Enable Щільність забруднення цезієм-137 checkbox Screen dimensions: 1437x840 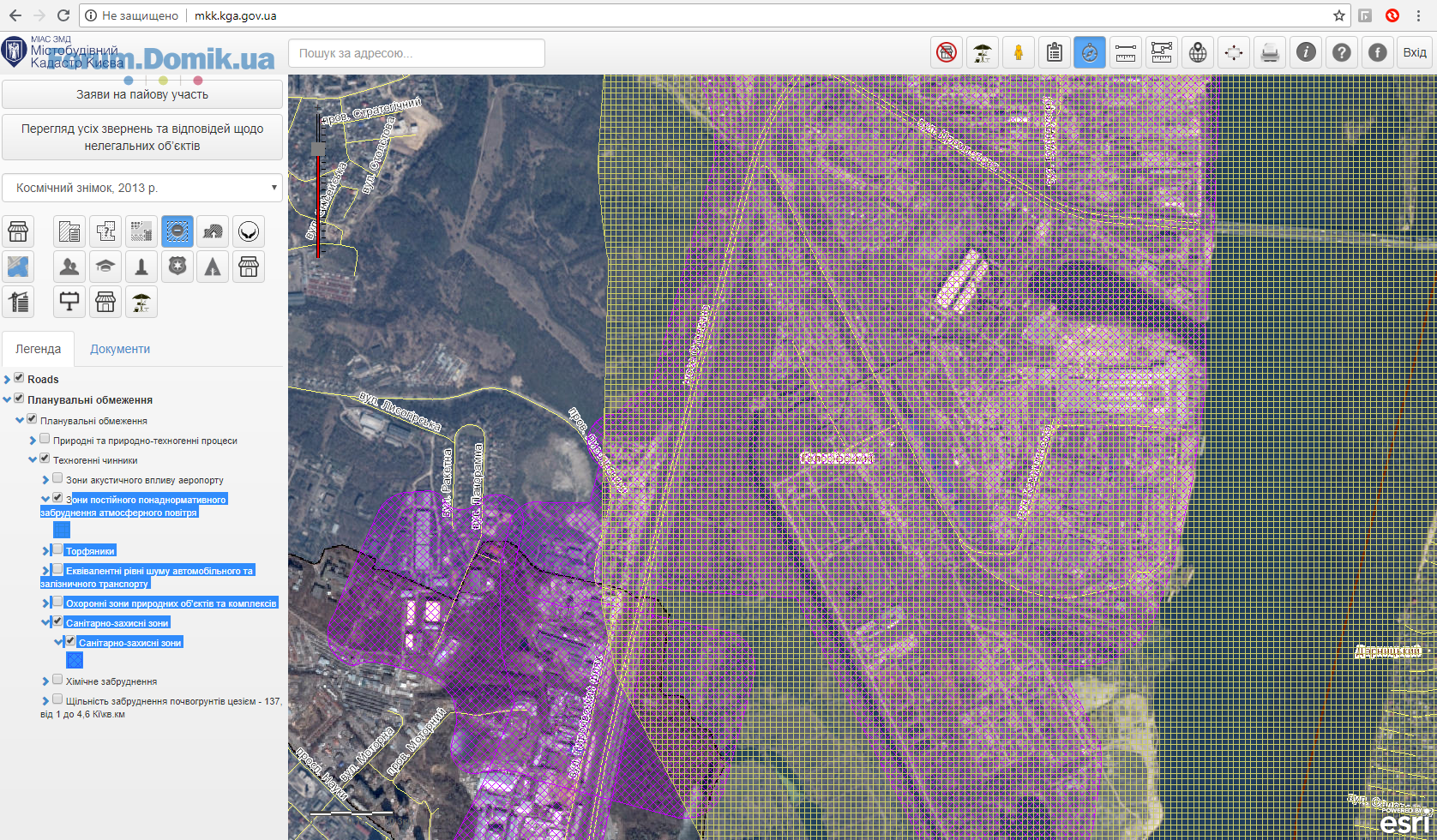click(57, 699)
